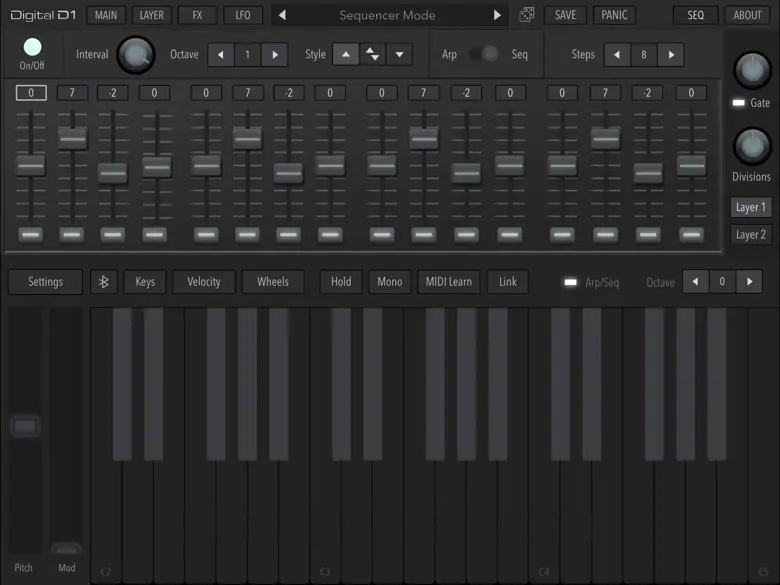The image size is (780, 585).
Task: Go to previous preset with left arrow
Action: point(283,15)
